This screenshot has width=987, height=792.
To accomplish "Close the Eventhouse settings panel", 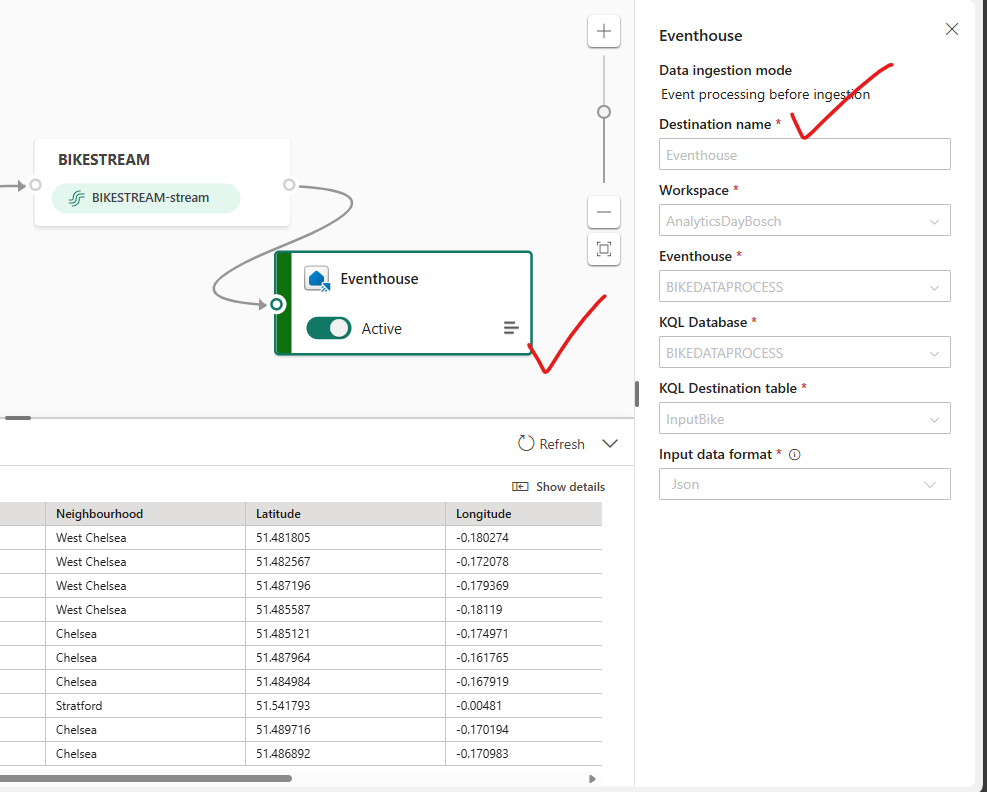I will coord(952,30).
